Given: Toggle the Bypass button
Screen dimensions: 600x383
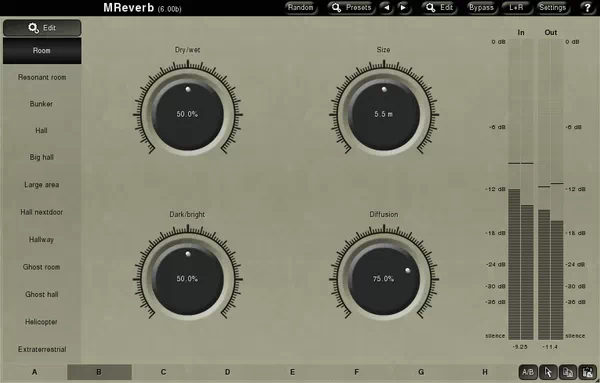Looking at the screenshot, I should tap(481, 8).
